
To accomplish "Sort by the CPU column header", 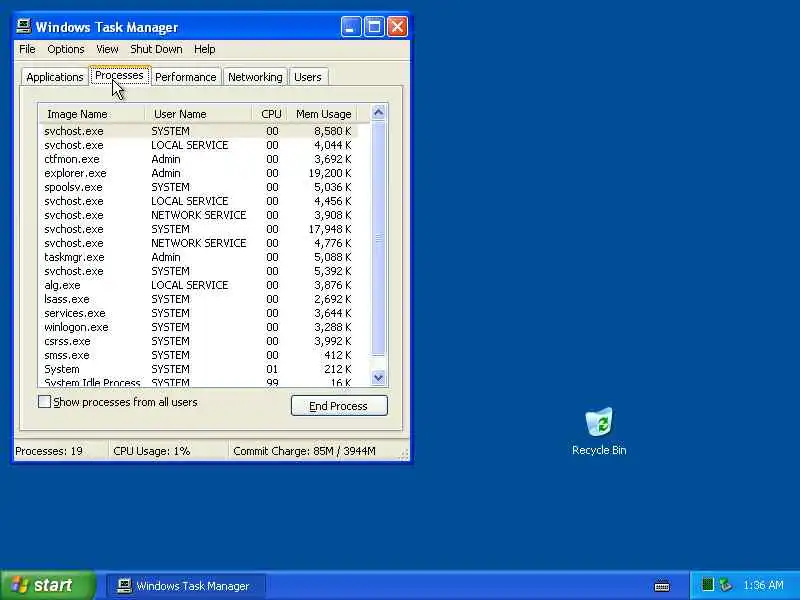I will coord(270,114).
